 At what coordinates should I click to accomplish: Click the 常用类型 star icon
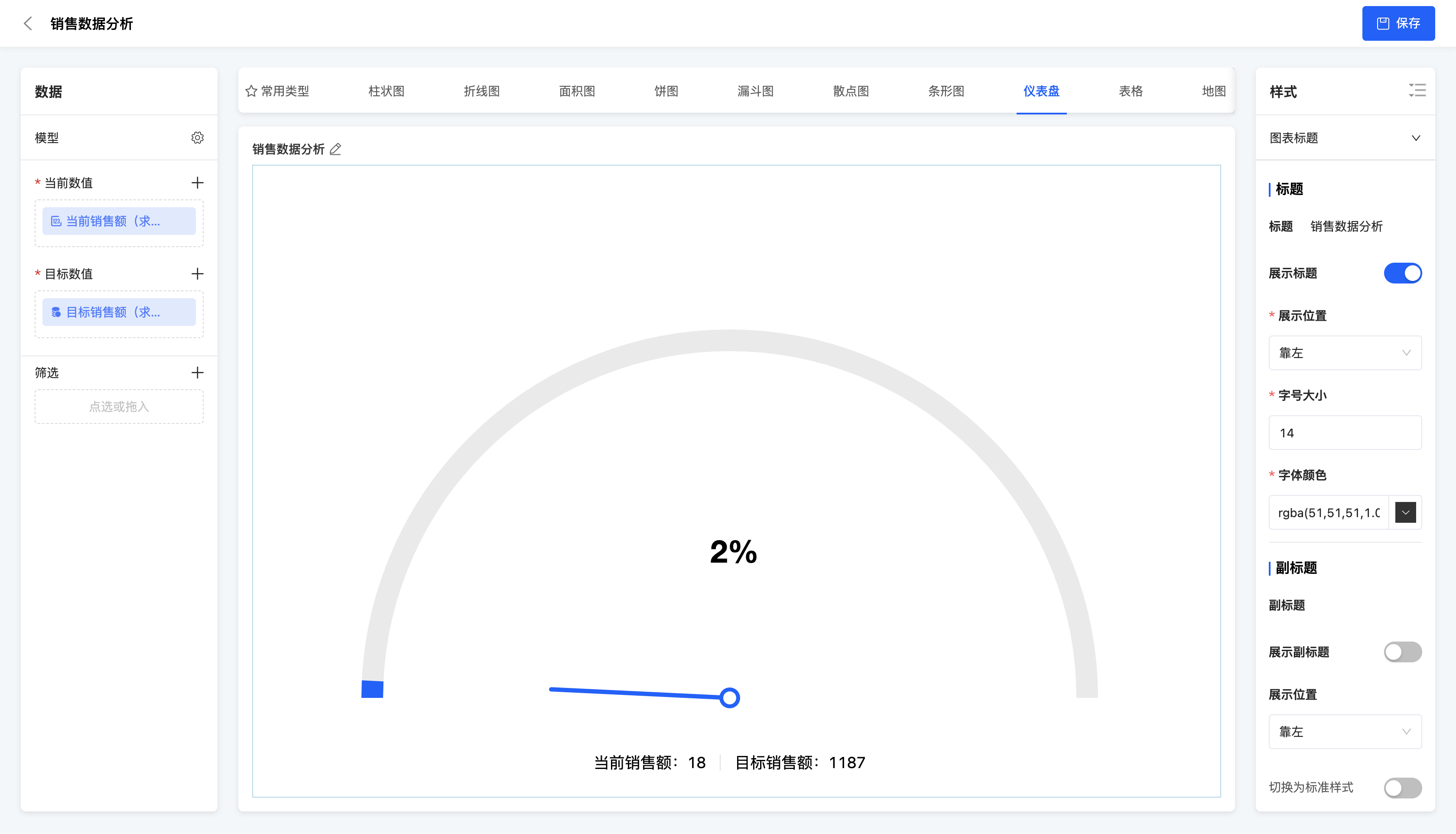point(251,91)
